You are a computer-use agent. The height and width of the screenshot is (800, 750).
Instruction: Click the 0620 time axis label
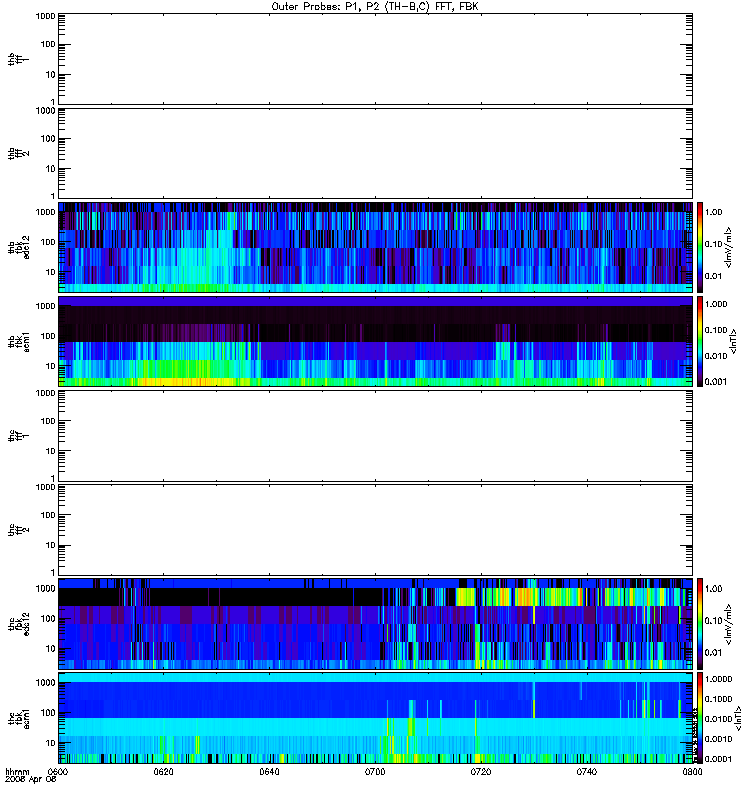coord(163,771)
